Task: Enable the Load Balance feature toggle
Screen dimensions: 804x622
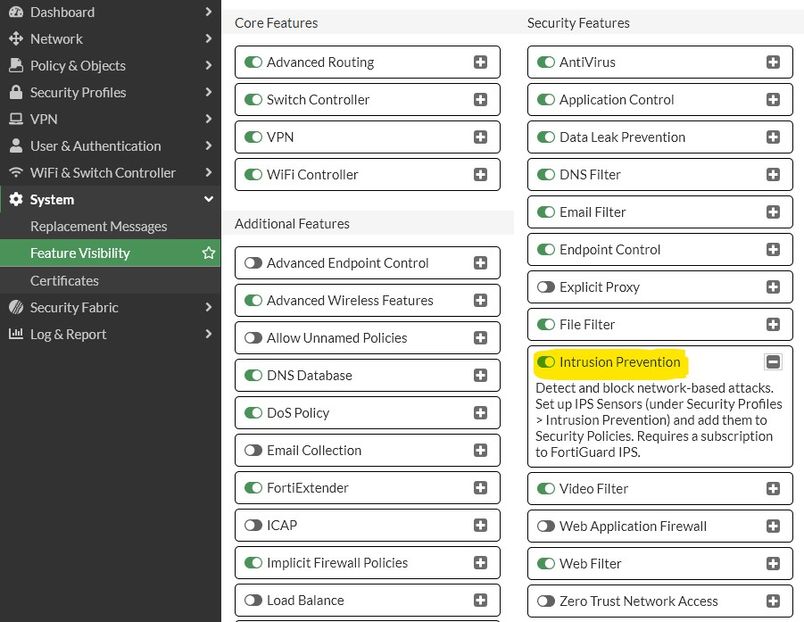Action: 253,600
